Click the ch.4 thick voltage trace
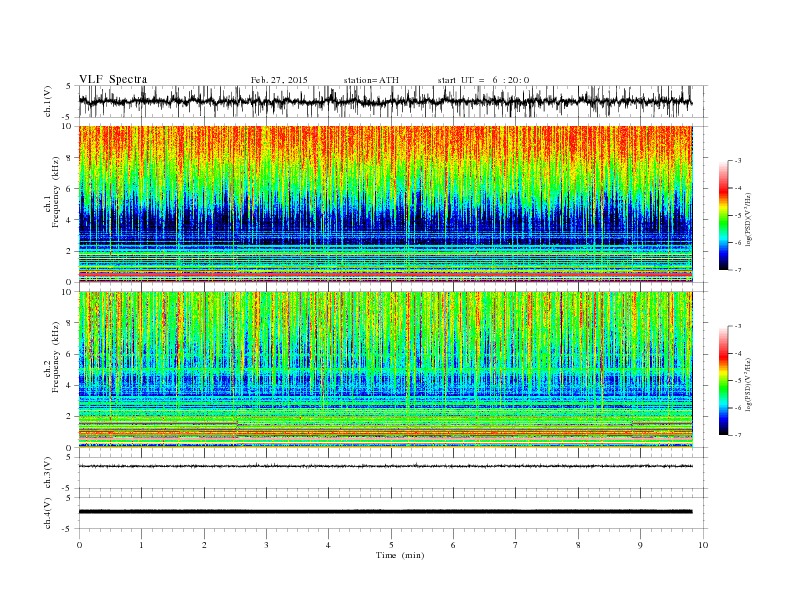The height and width of the screenshot is (612, 792). [385, 512]
